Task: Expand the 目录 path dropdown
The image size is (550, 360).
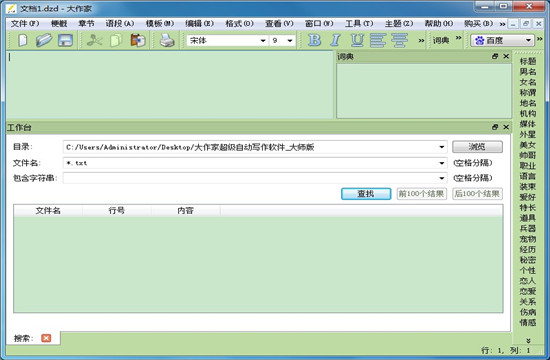Action: pos(442,147)
